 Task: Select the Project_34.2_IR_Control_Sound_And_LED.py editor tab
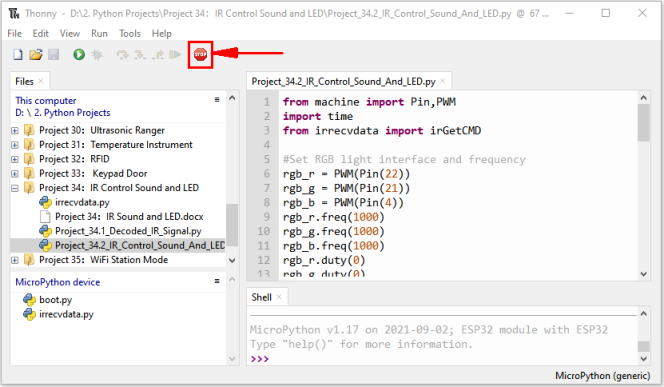pos(343,81)
